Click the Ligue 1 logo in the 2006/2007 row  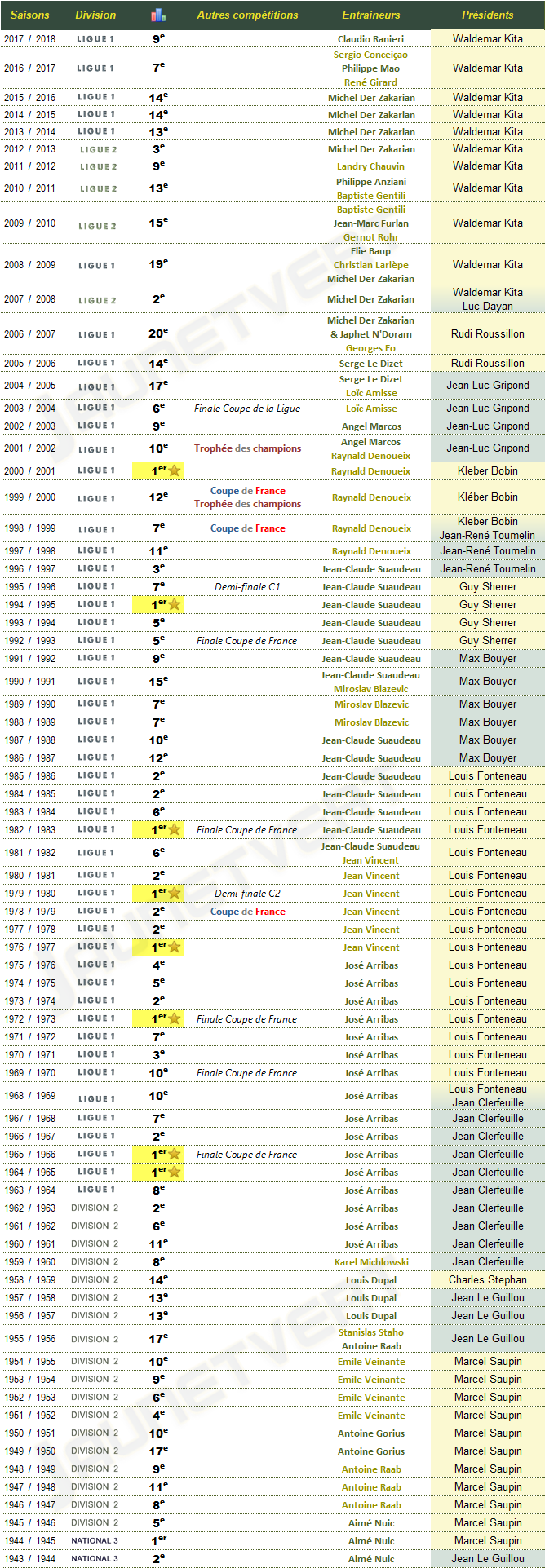(96, 335)
